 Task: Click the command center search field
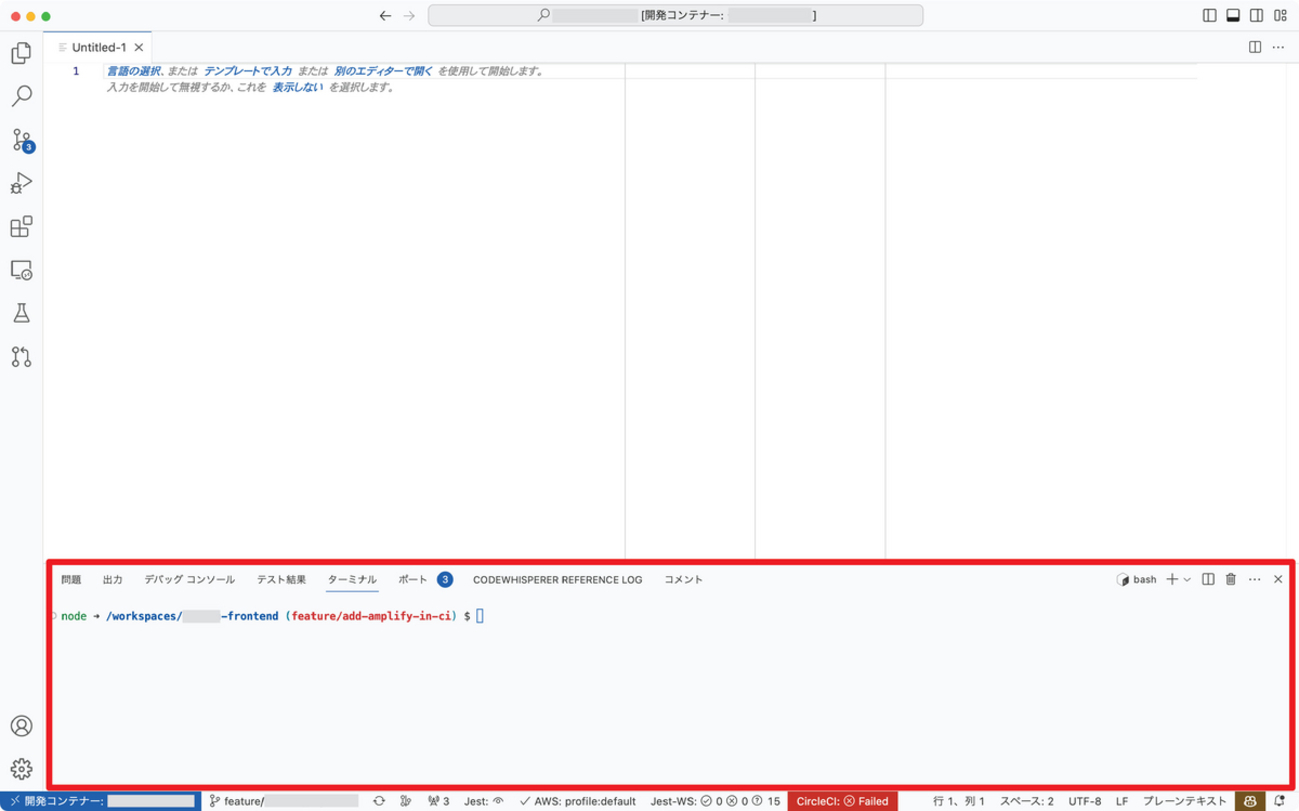[x=675, y=16]
